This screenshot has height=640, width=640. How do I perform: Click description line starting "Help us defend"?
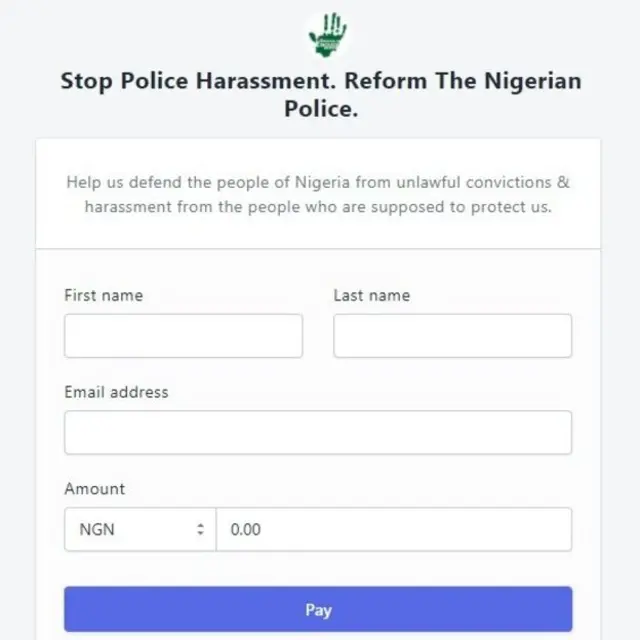coord(318,183)
